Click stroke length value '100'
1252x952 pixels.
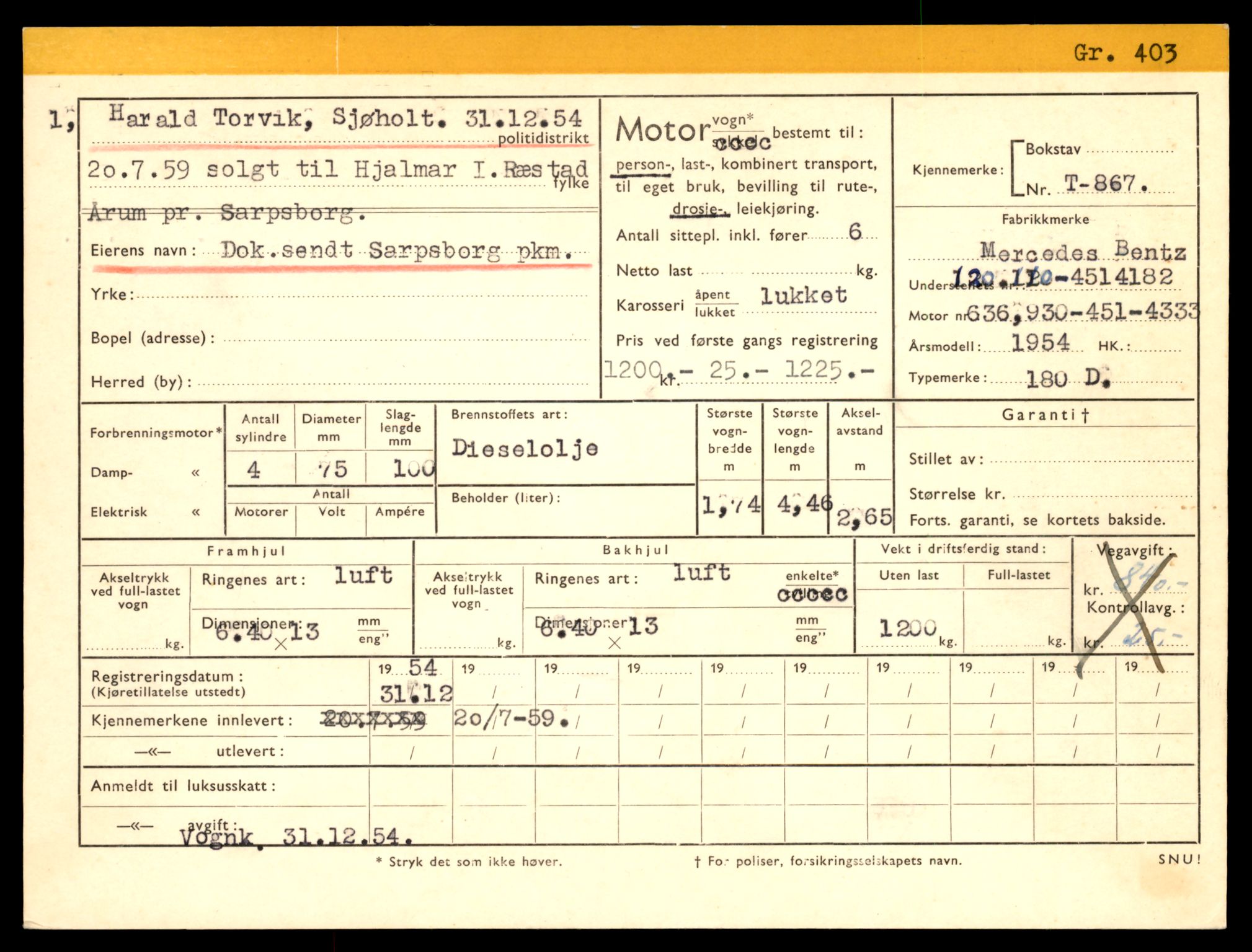[x=414, y=469]
